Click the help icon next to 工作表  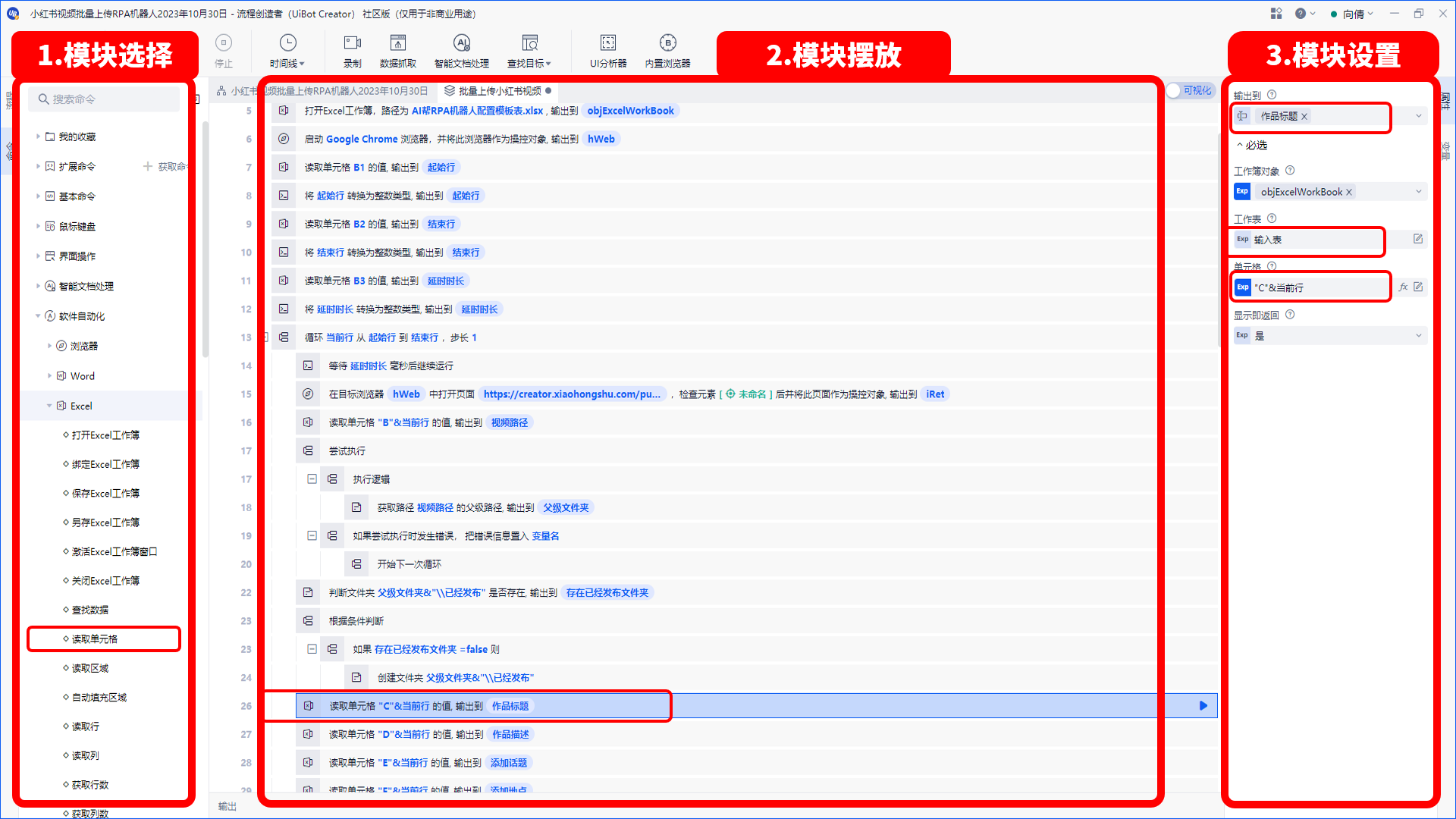coord(1272,218)
